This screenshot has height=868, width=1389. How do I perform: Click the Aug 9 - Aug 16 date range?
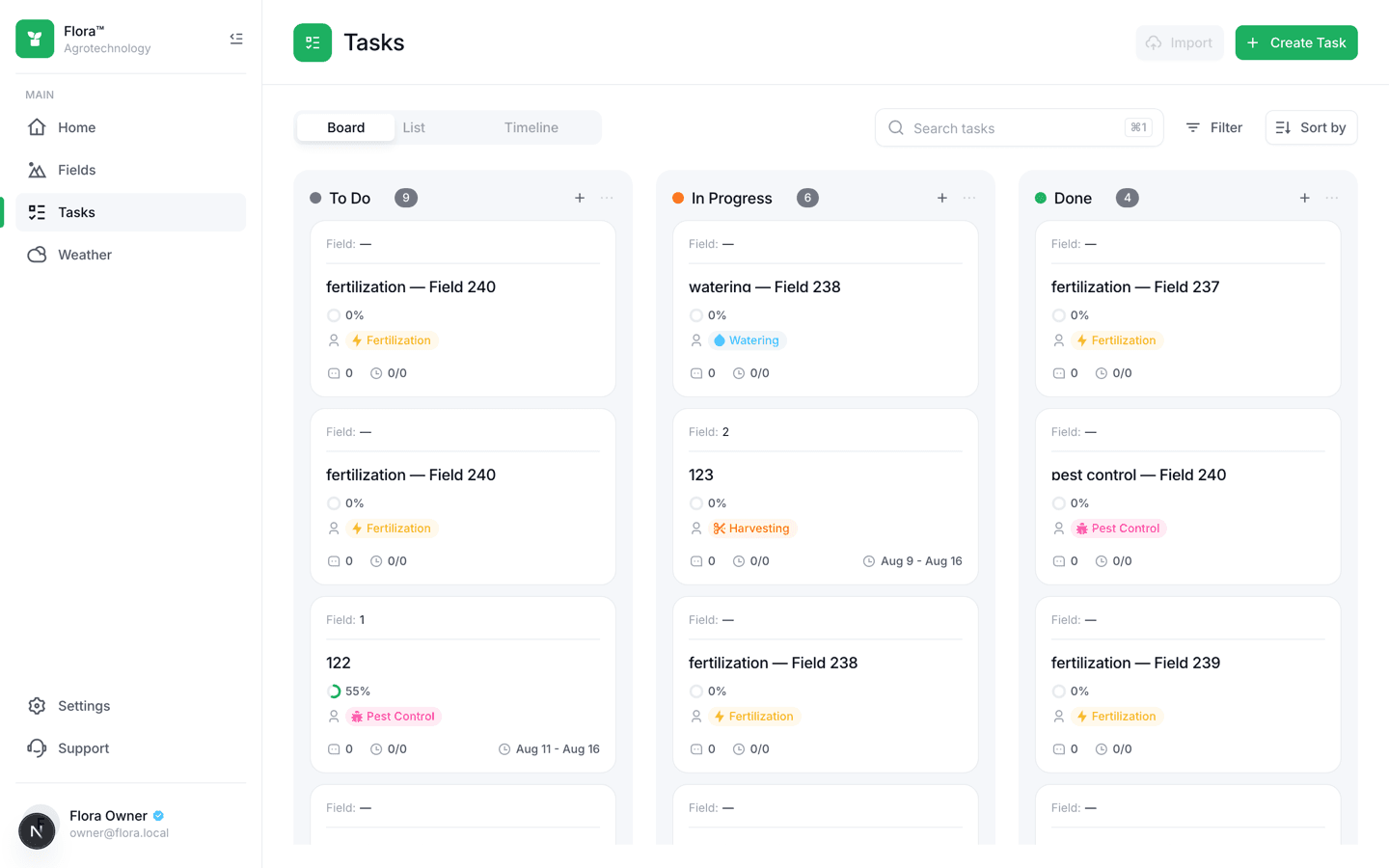pos(912,561)
